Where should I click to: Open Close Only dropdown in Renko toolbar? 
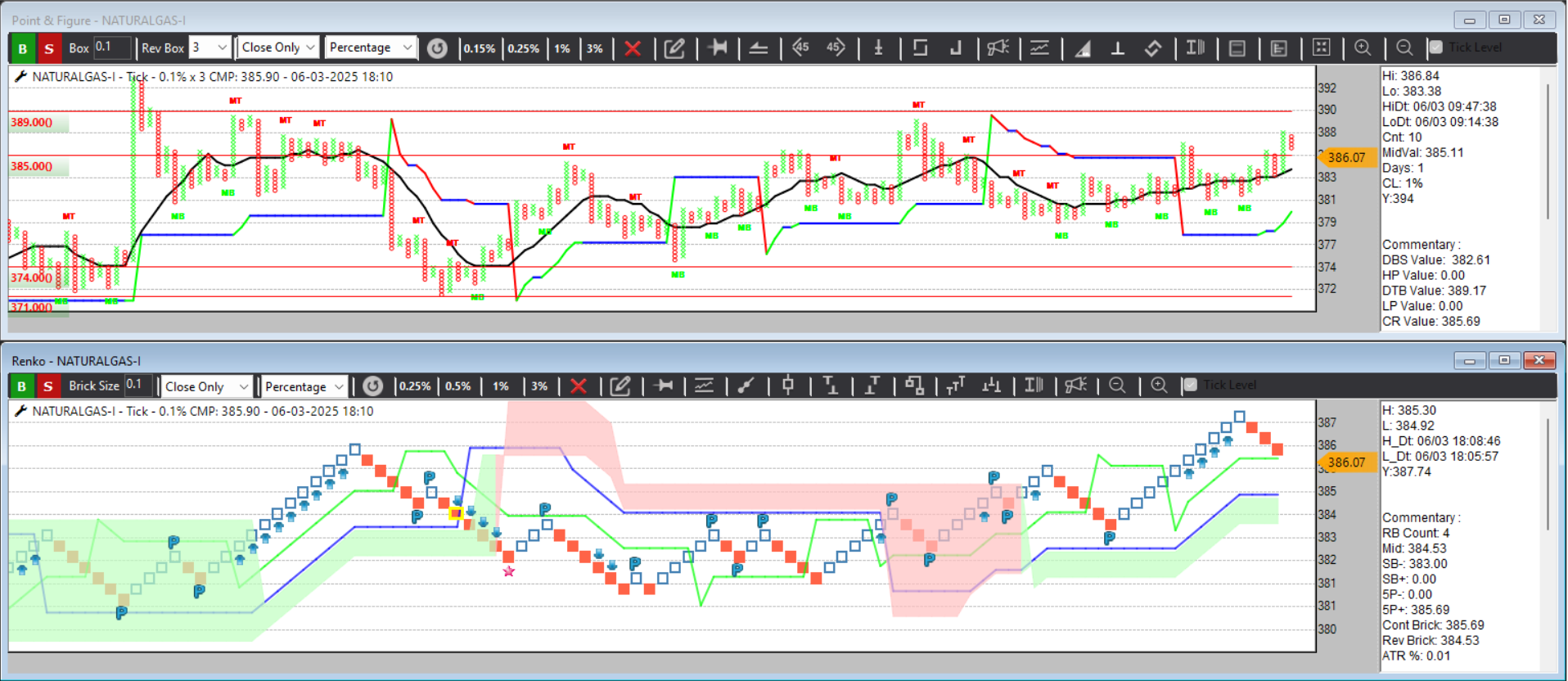[x=206, y=386]
